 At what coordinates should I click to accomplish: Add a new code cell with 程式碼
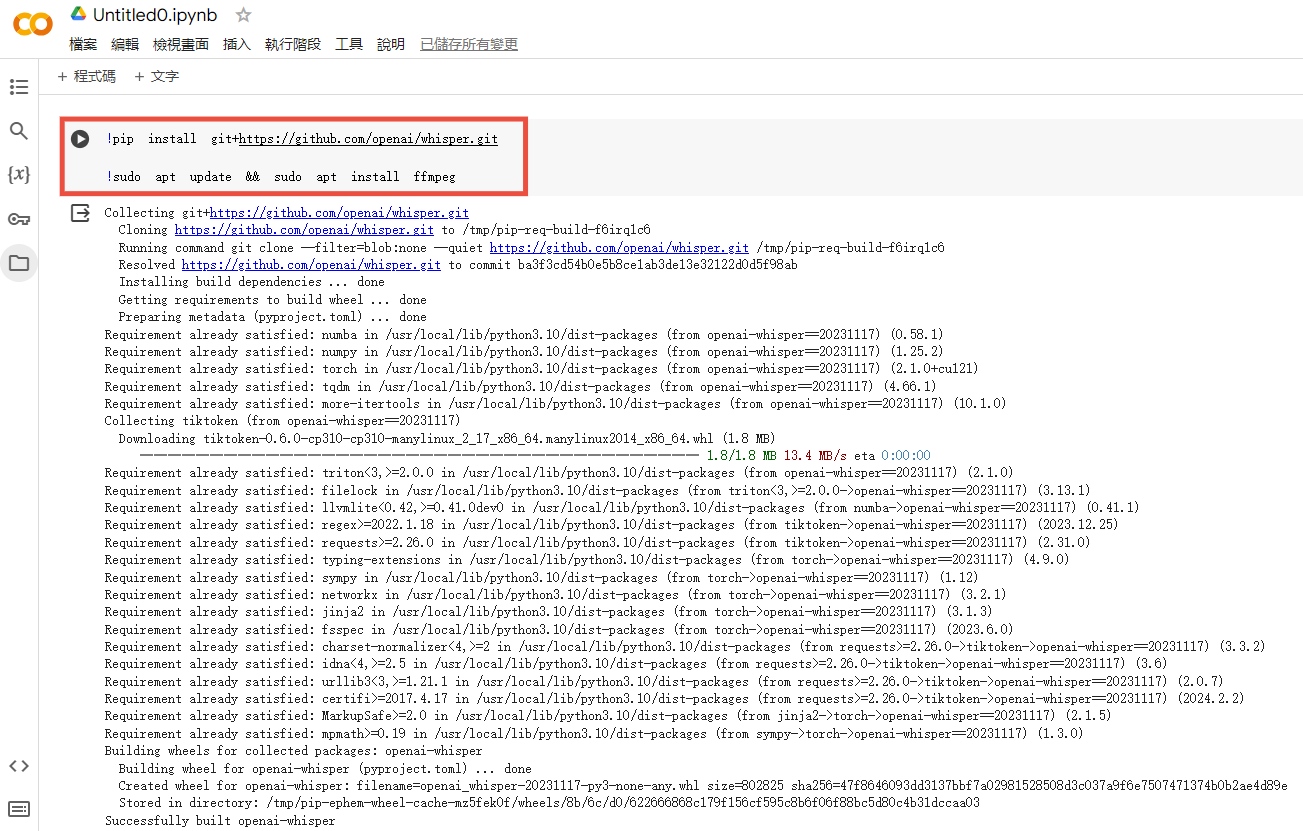pos(87,76)
